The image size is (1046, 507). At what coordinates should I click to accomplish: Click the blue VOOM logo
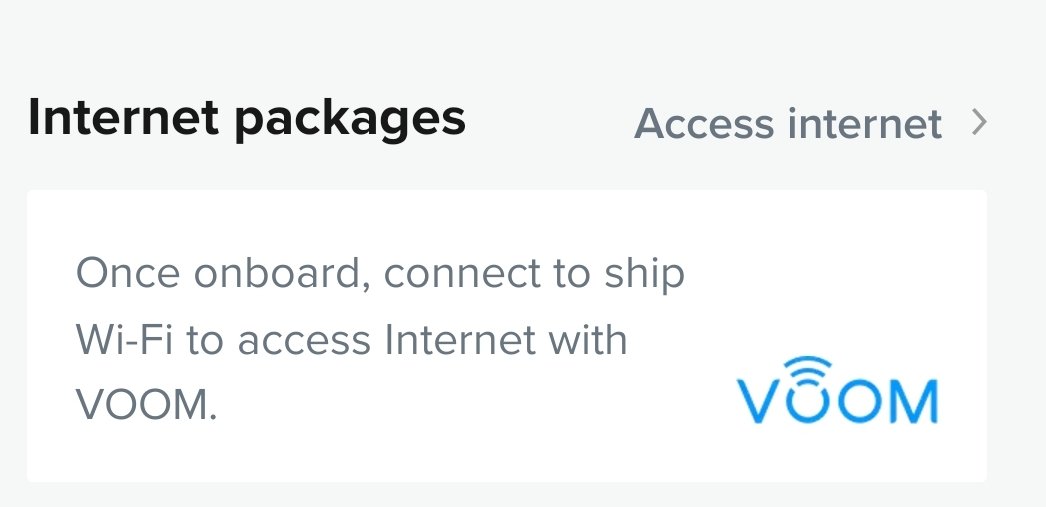point(837,390)
